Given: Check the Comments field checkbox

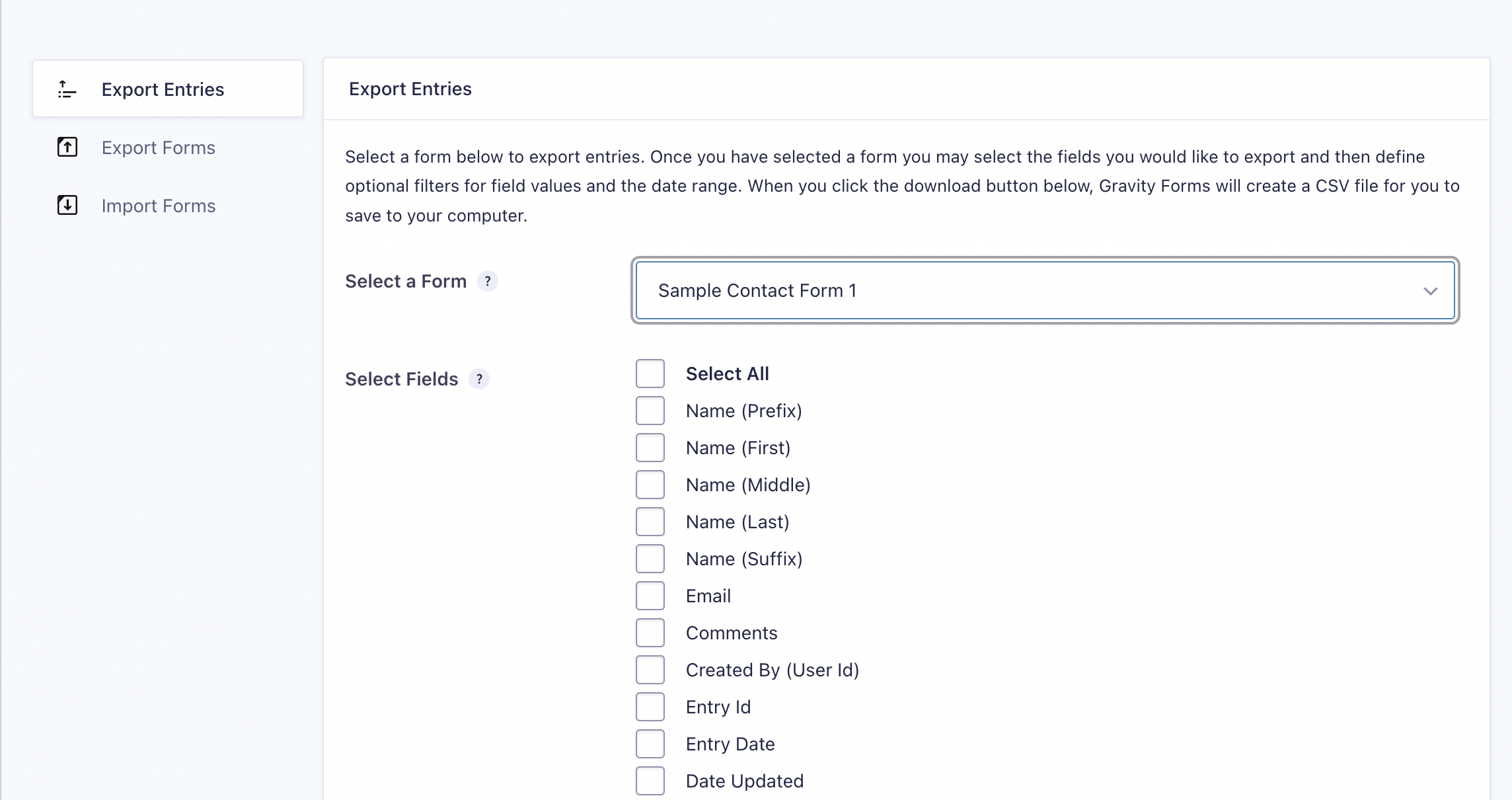Looking at the screenshot, I should tap(650, 633).
